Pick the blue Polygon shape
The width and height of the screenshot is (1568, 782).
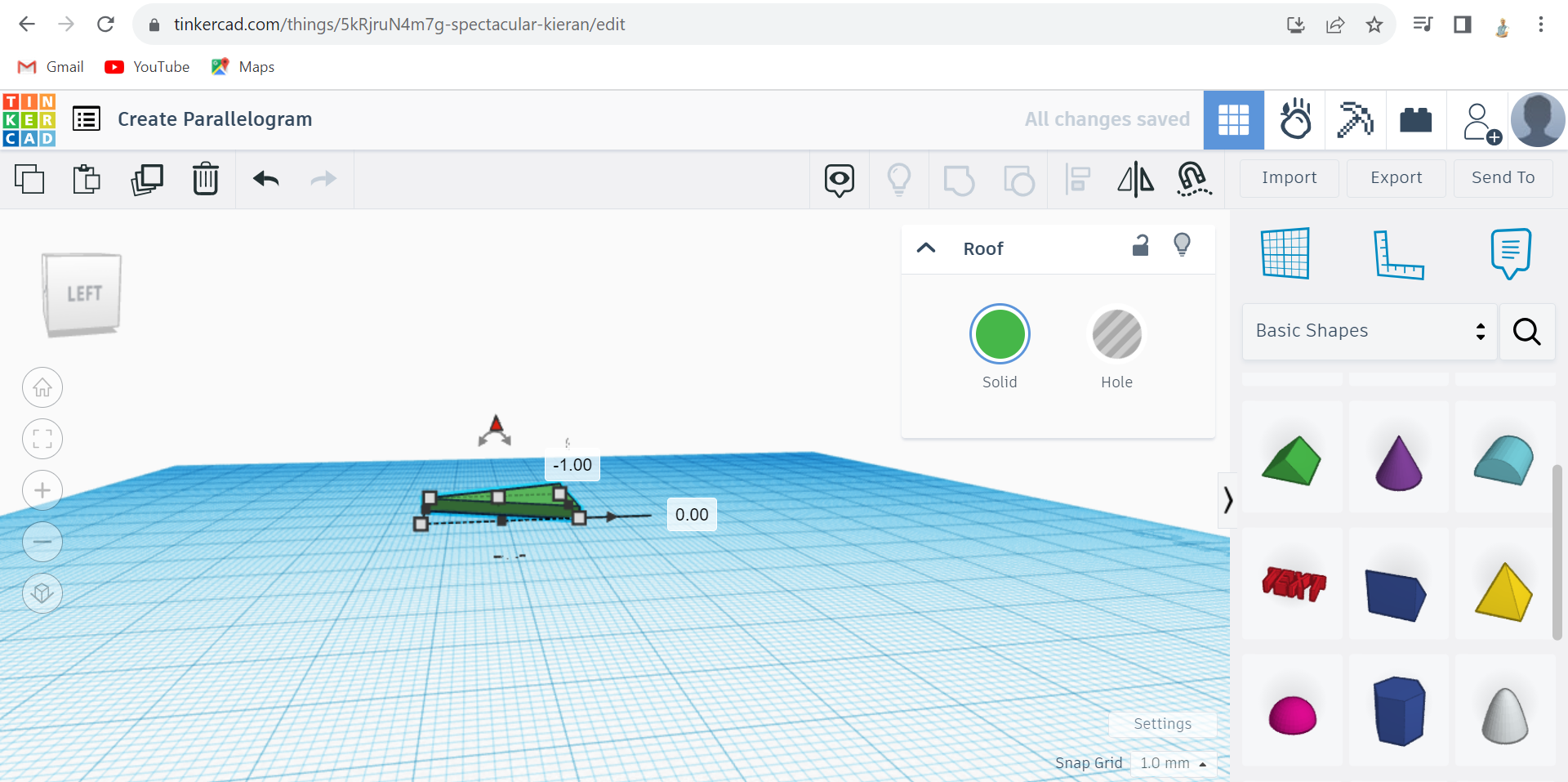[x=1399, y=710]
